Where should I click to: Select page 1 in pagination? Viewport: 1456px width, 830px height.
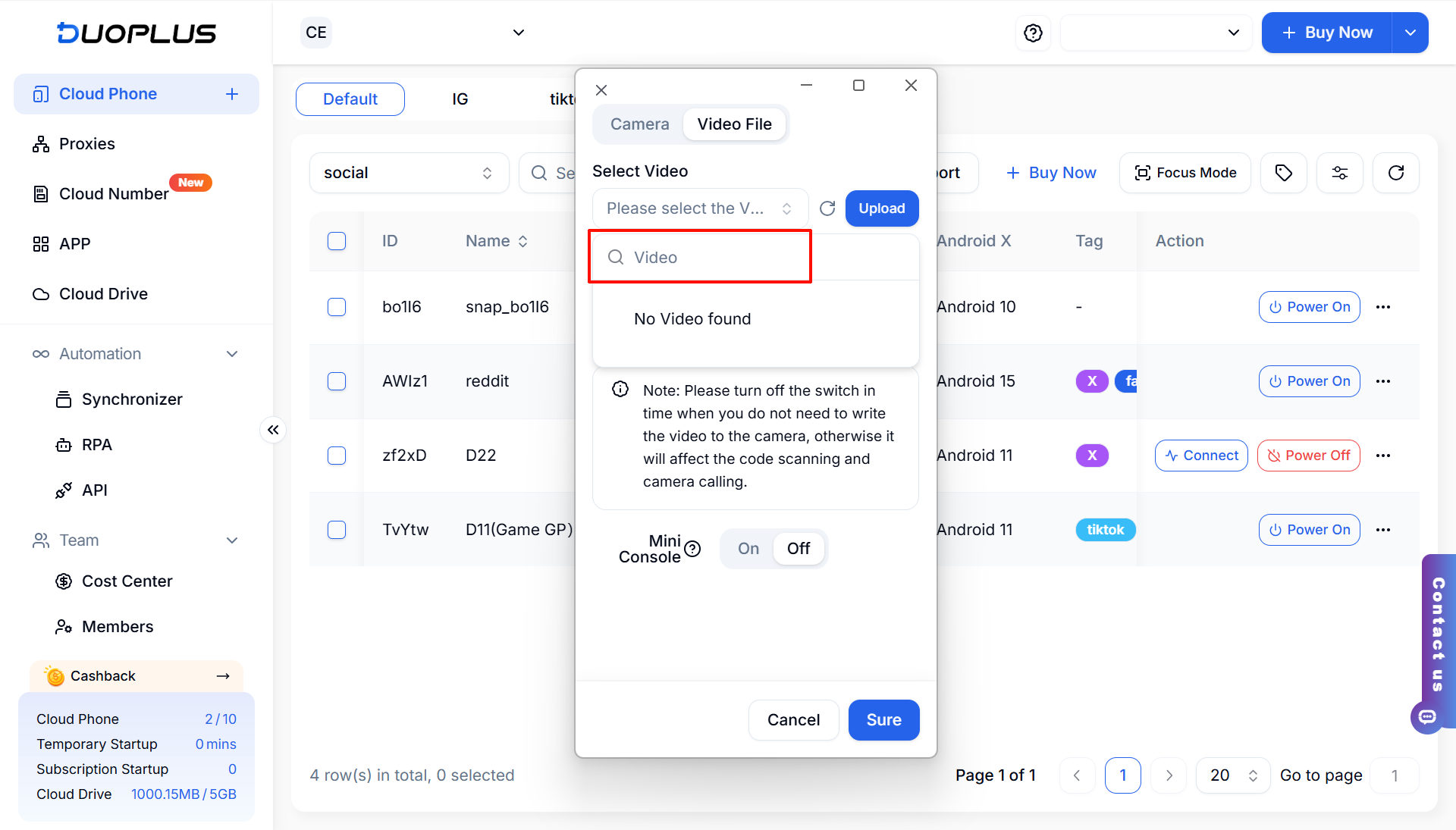click(x=1122, y=775)
